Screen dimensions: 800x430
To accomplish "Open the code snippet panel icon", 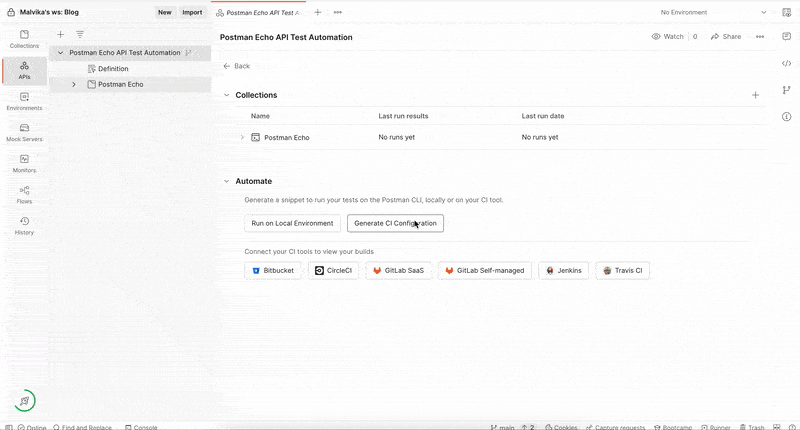I will [786, 63].
